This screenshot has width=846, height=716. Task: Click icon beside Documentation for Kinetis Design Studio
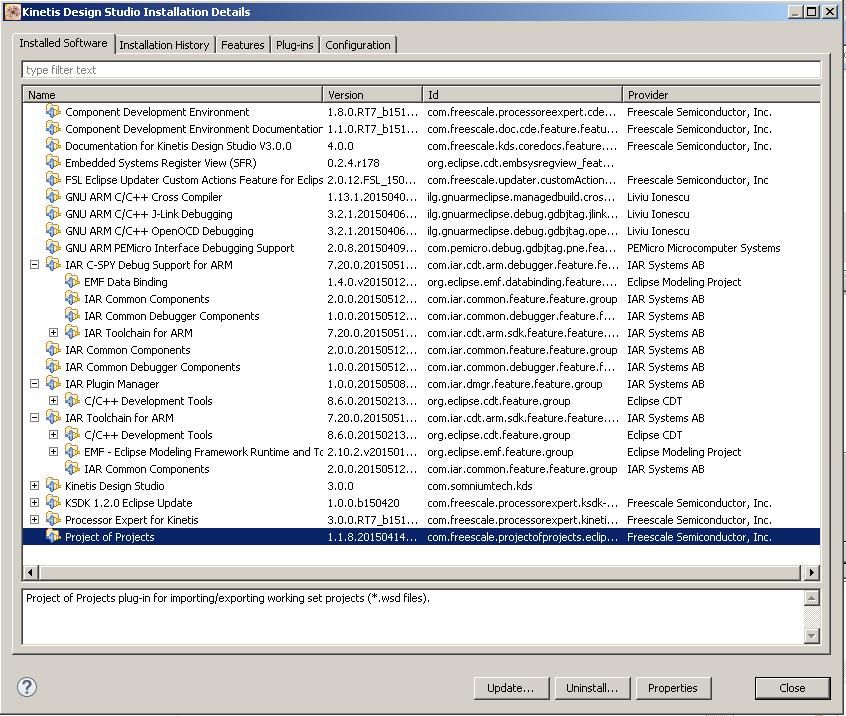(x=53, y=146)
